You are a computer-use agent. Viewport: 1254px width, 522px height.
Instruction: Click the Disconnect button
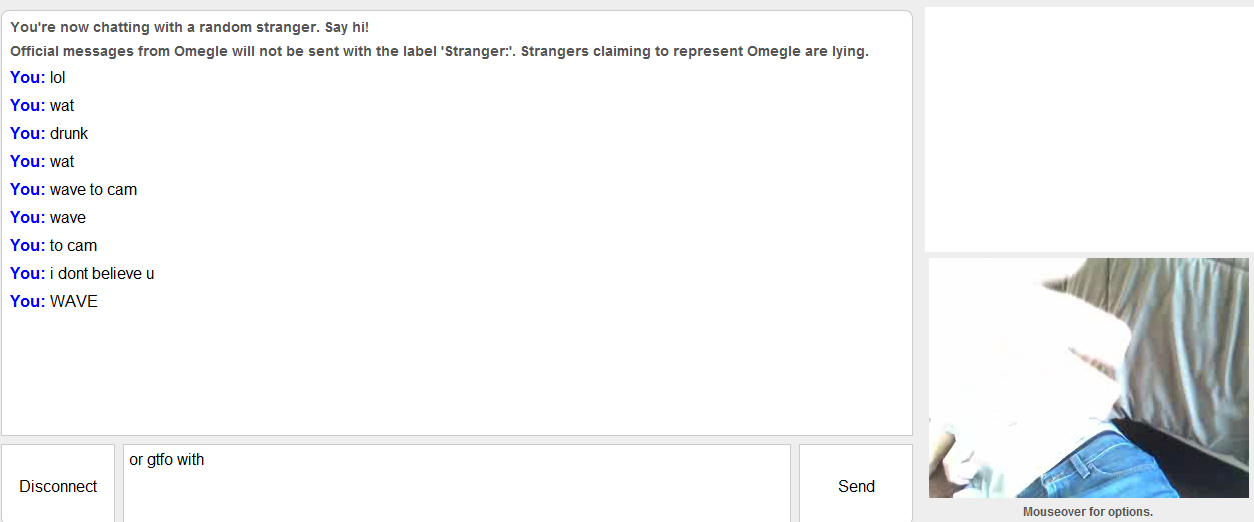[58, 486]
